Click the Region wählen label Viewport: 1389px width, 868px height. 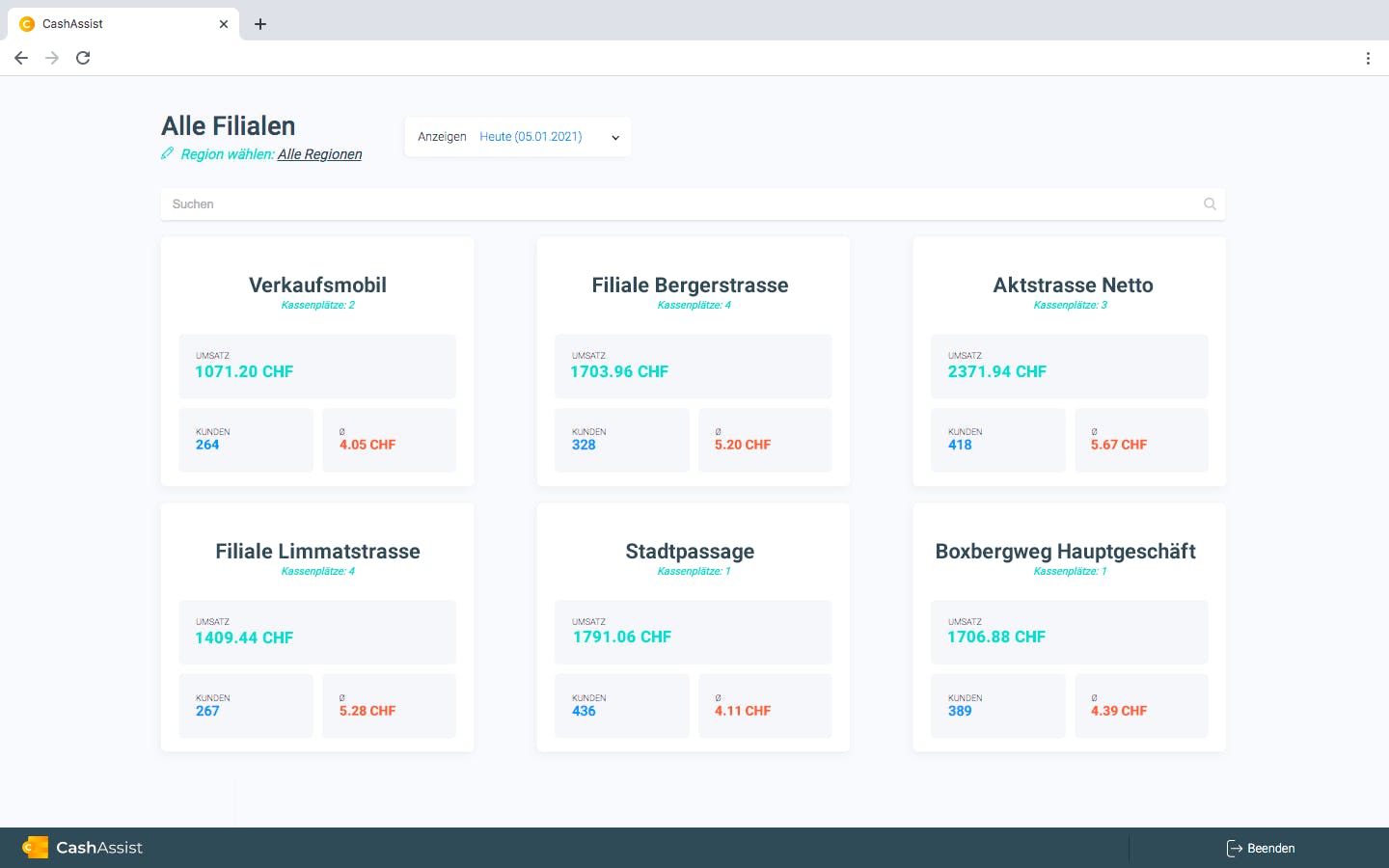(228, 154)
